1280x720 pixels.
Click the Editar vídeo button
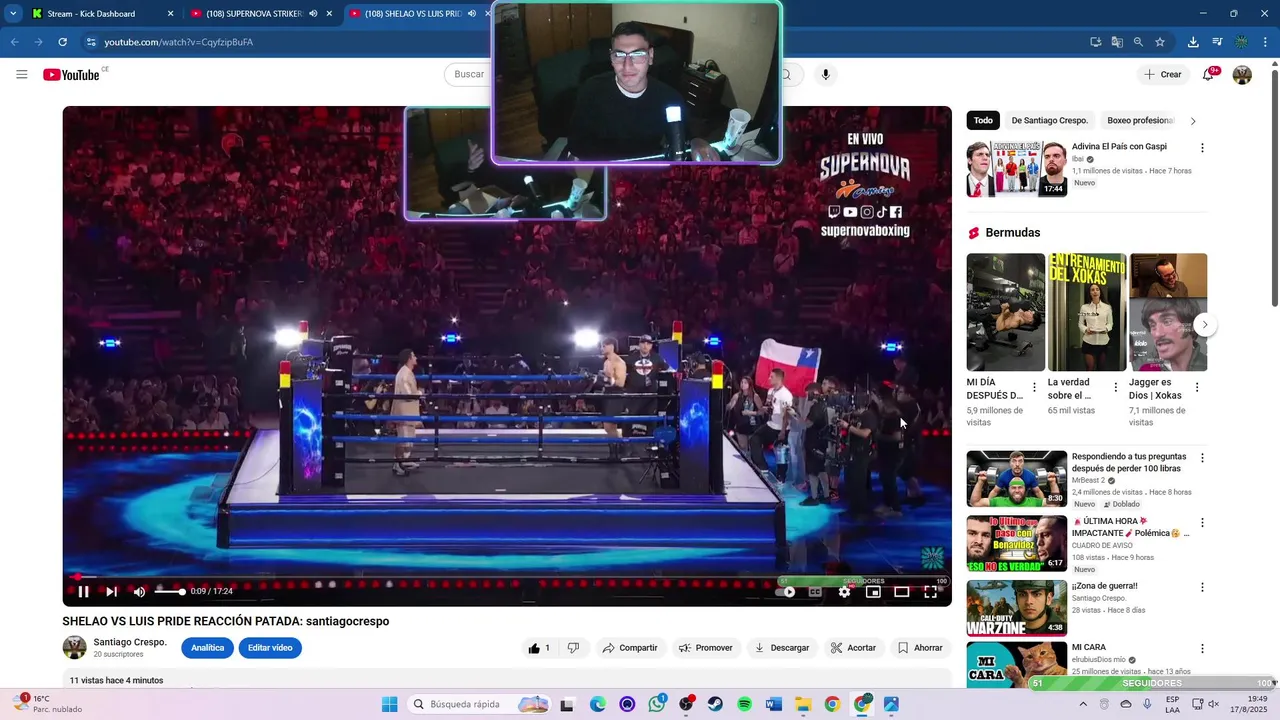point(270,648)
